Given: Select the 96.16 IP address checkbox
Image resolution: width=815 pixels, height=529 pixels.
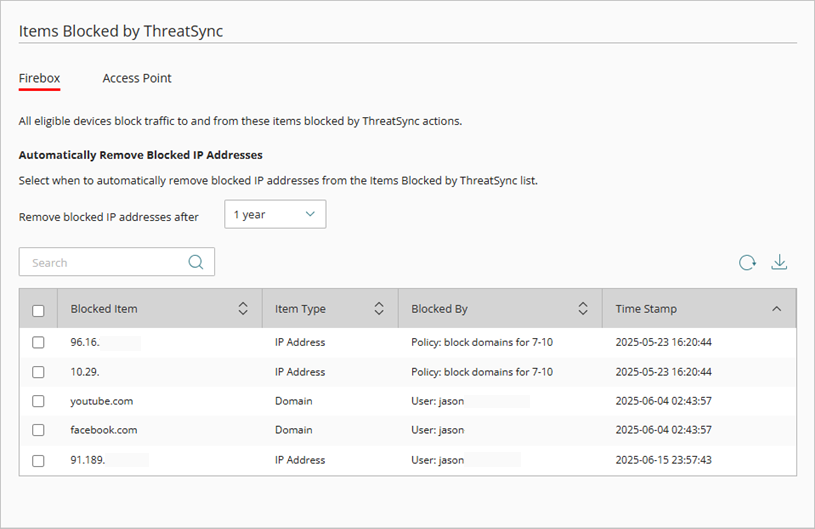Looking at the screenshot, I should tap(38, 342).
